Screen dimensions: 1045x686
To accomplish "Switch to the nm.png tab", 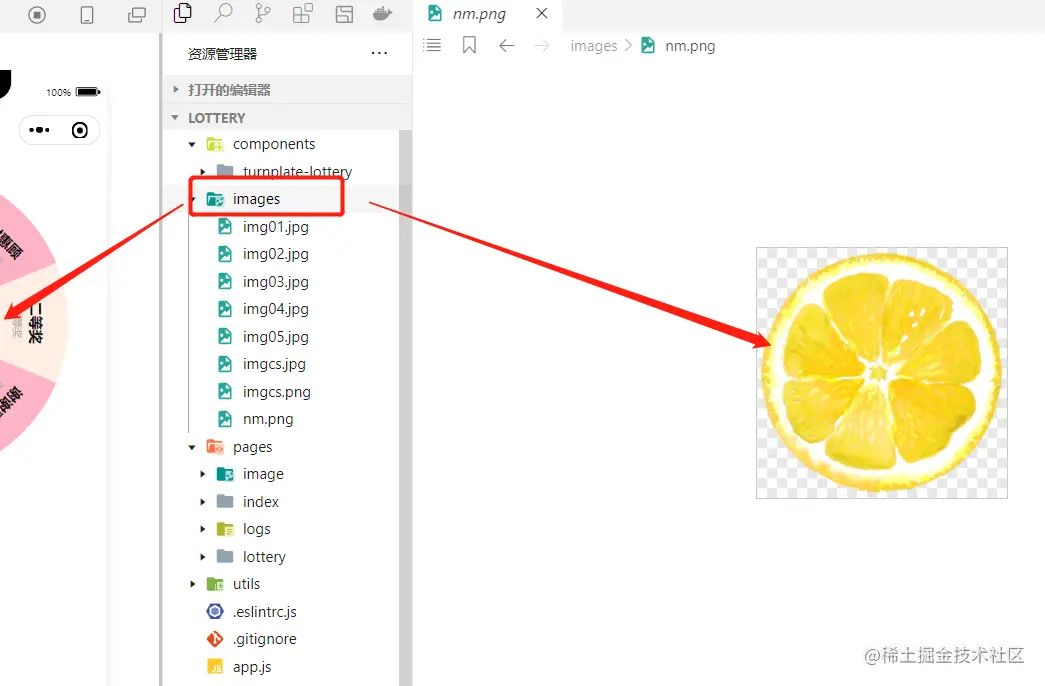I will pyautogui.click(x=479, y=14).
